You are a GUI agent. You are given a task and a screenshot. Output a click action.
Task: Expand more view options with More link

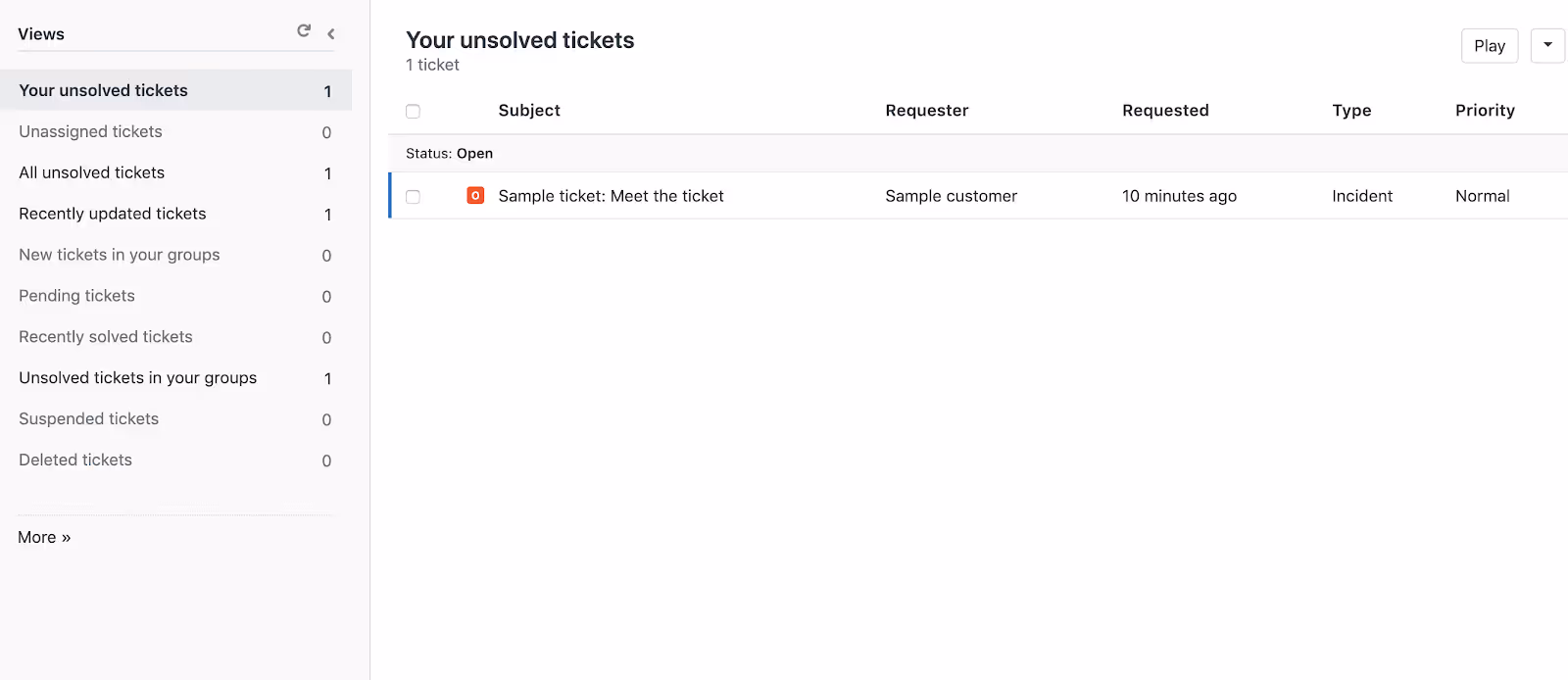point(43,537)
